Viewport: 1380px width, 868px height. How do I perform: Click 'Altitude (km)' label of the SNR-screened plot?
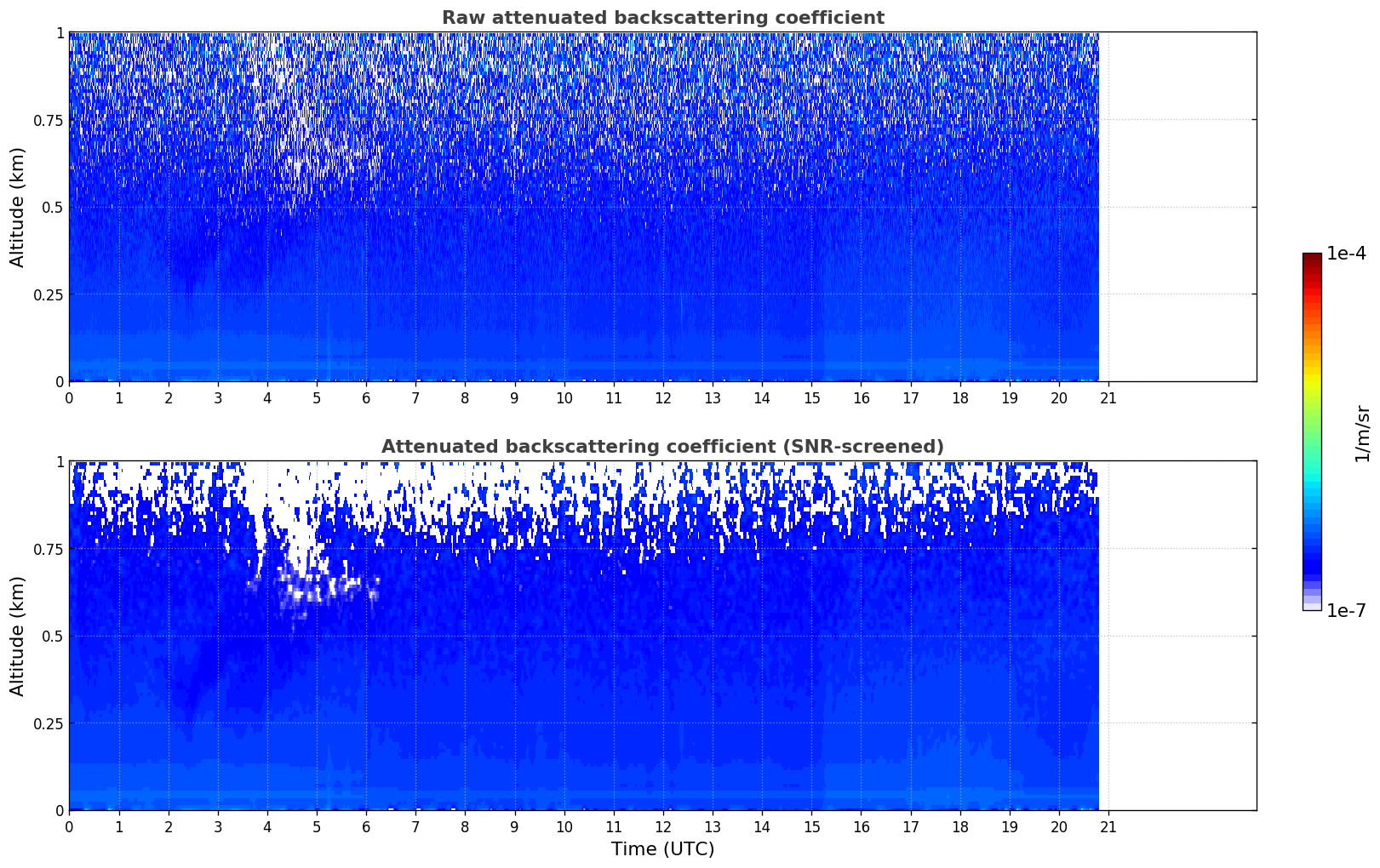coord(18,636)
